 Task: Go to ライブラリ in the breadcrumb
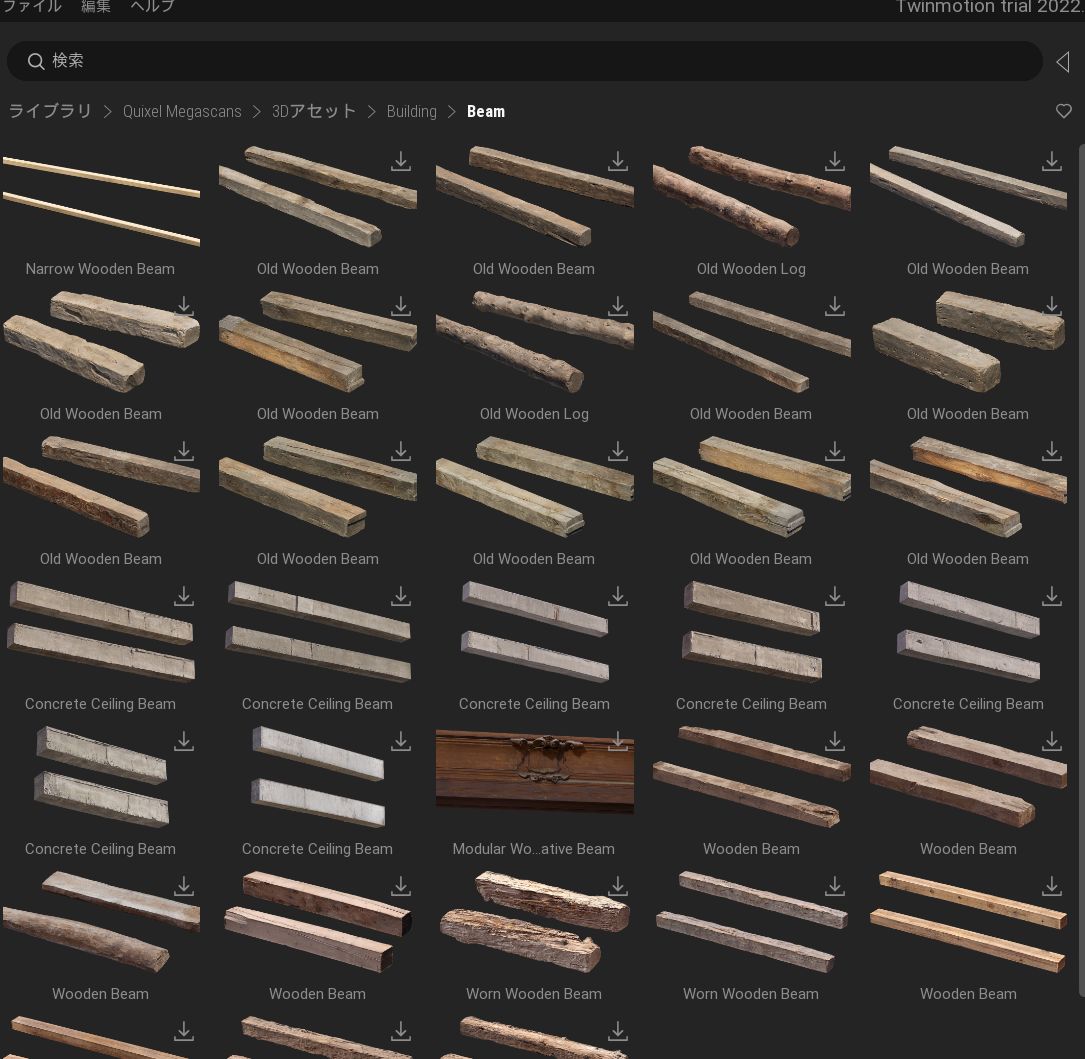(x=50, y=111)
